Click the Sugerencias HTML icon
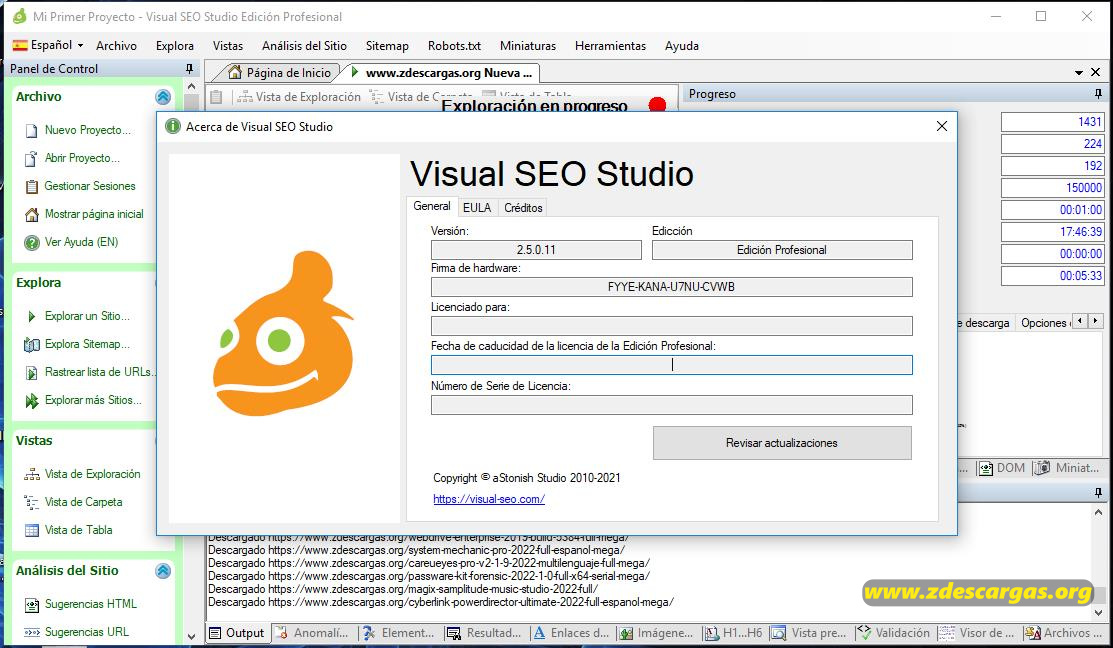 point(31,605)
